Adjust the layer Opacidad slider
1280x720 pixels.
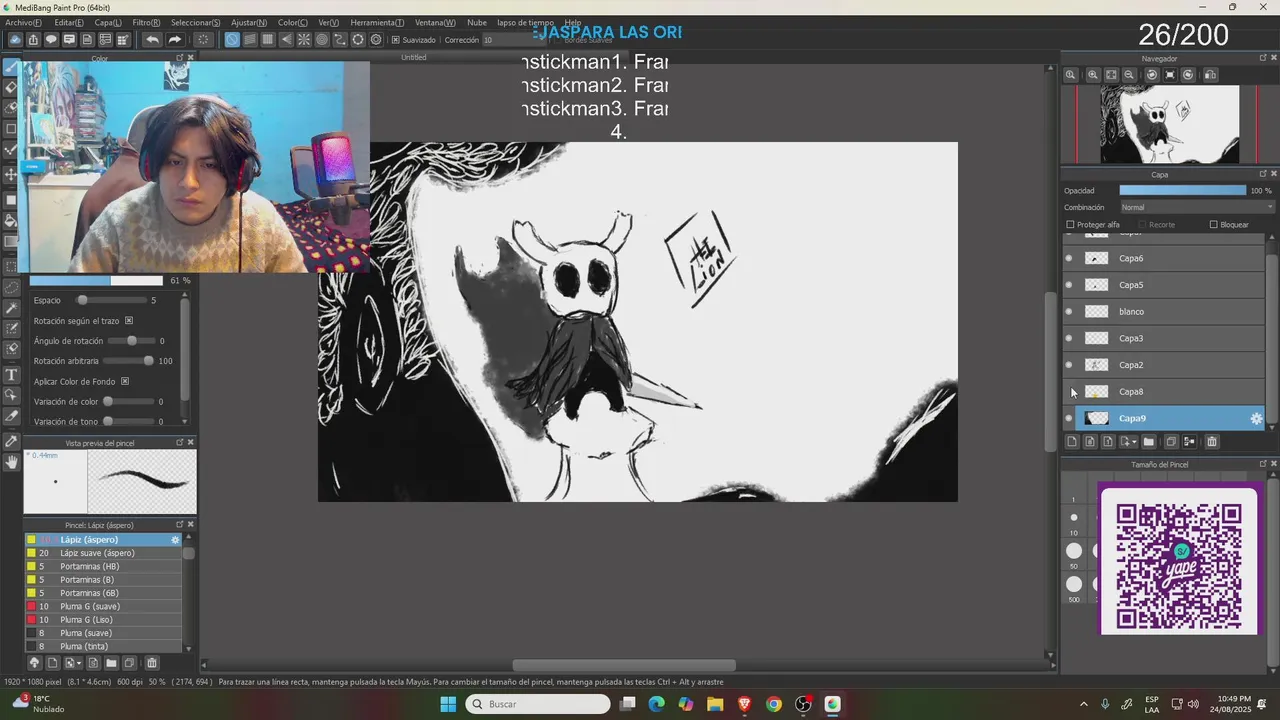click(x=1182, y=190)
